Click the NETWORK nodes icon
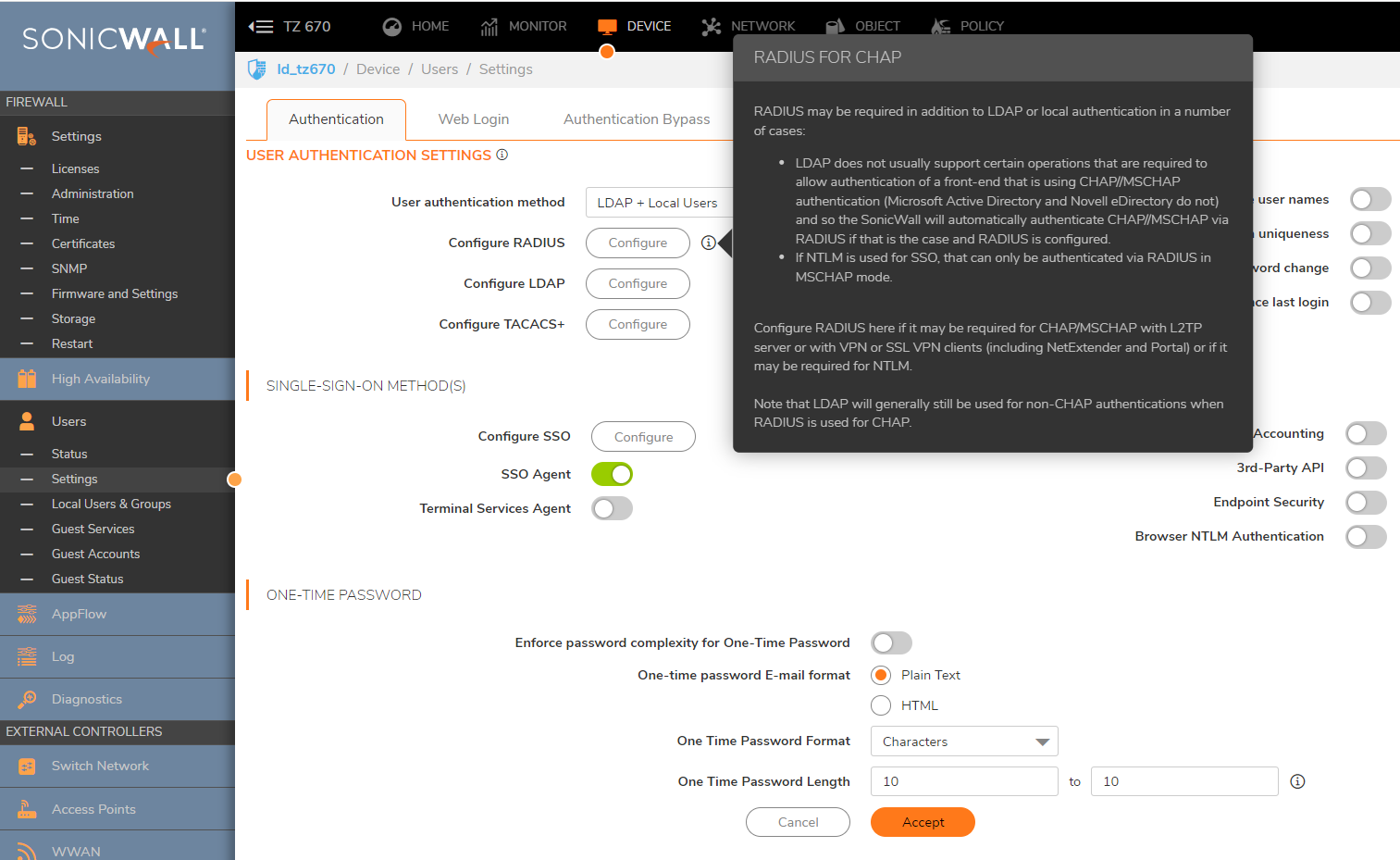 click(x=711, y=27)
